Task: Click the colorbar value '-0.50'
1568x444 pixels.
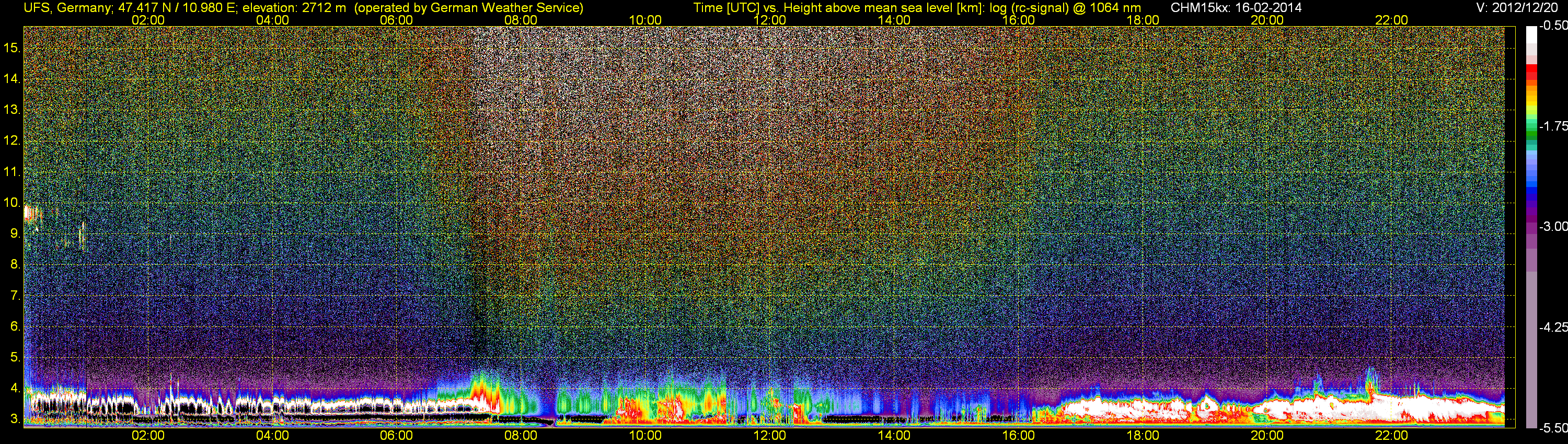Action: click(x=1553, y=26)
